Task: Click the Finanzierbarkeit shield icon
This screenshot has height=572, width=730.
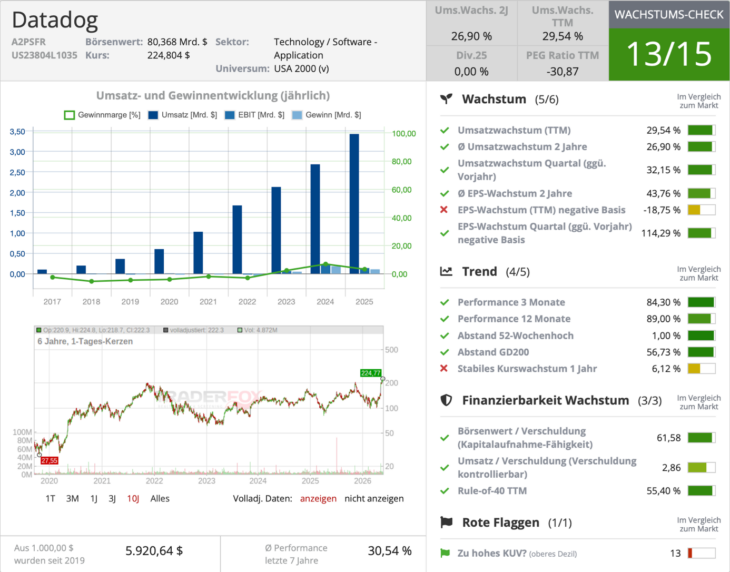Action: click(x=446, y=400)
